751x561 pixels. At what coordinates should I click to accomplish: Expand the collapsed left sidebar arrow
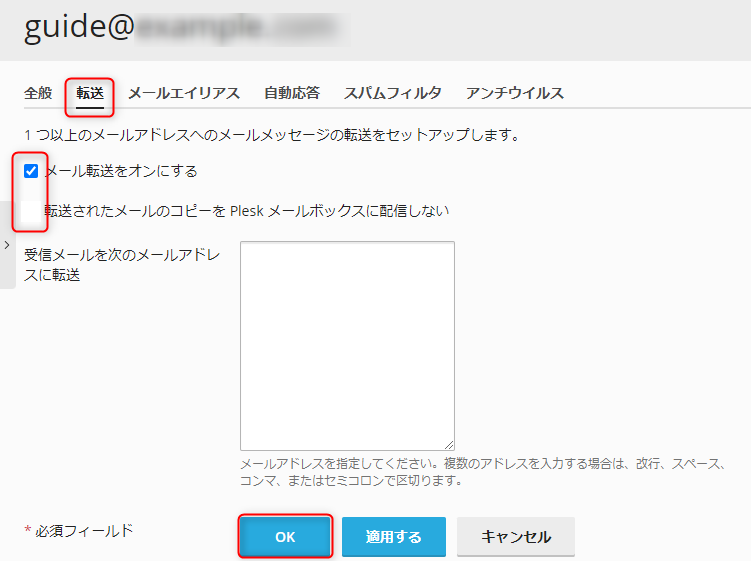click(7, 245)
